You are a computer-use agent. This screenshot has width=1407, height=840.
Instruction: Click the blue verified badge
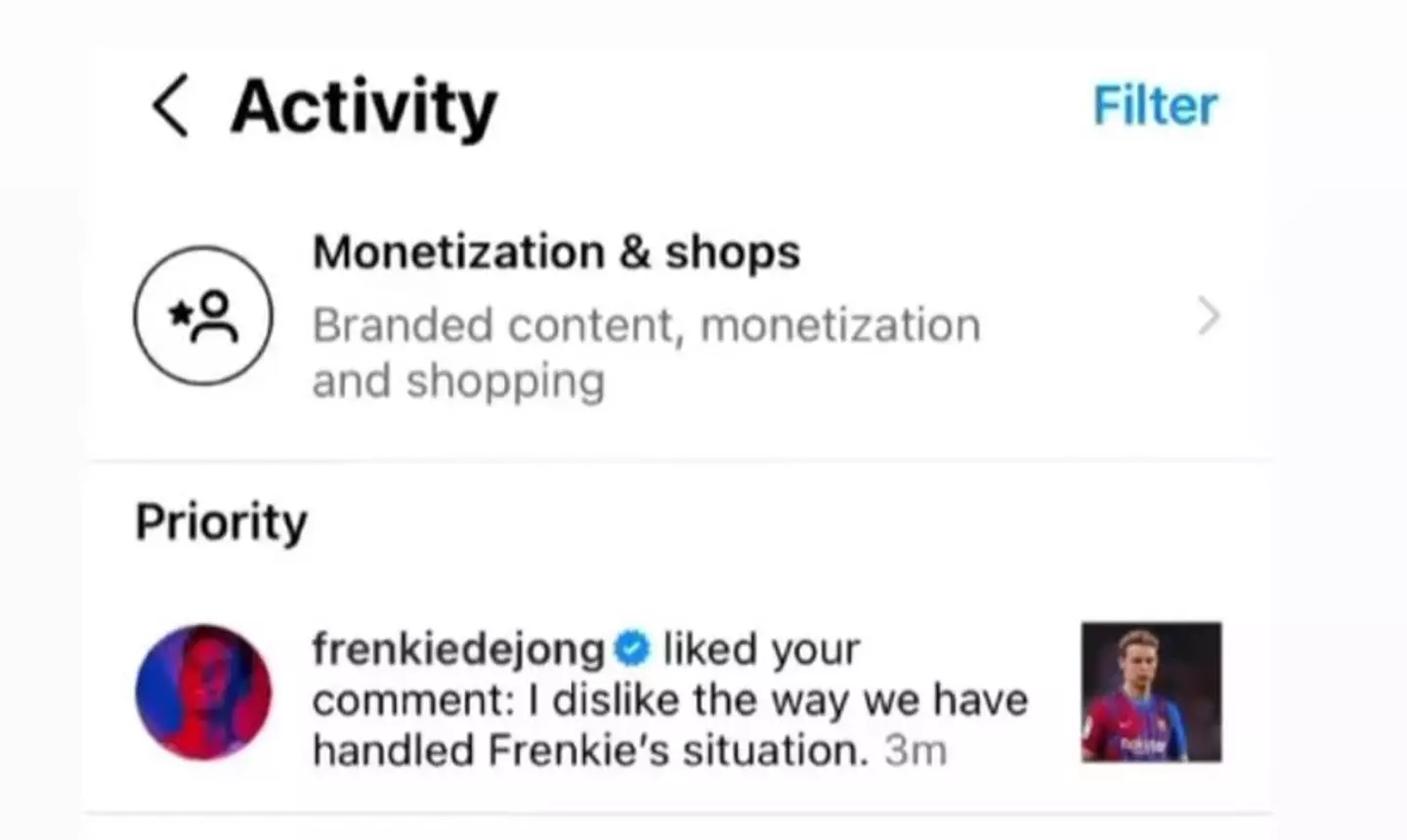coord(633,648)
